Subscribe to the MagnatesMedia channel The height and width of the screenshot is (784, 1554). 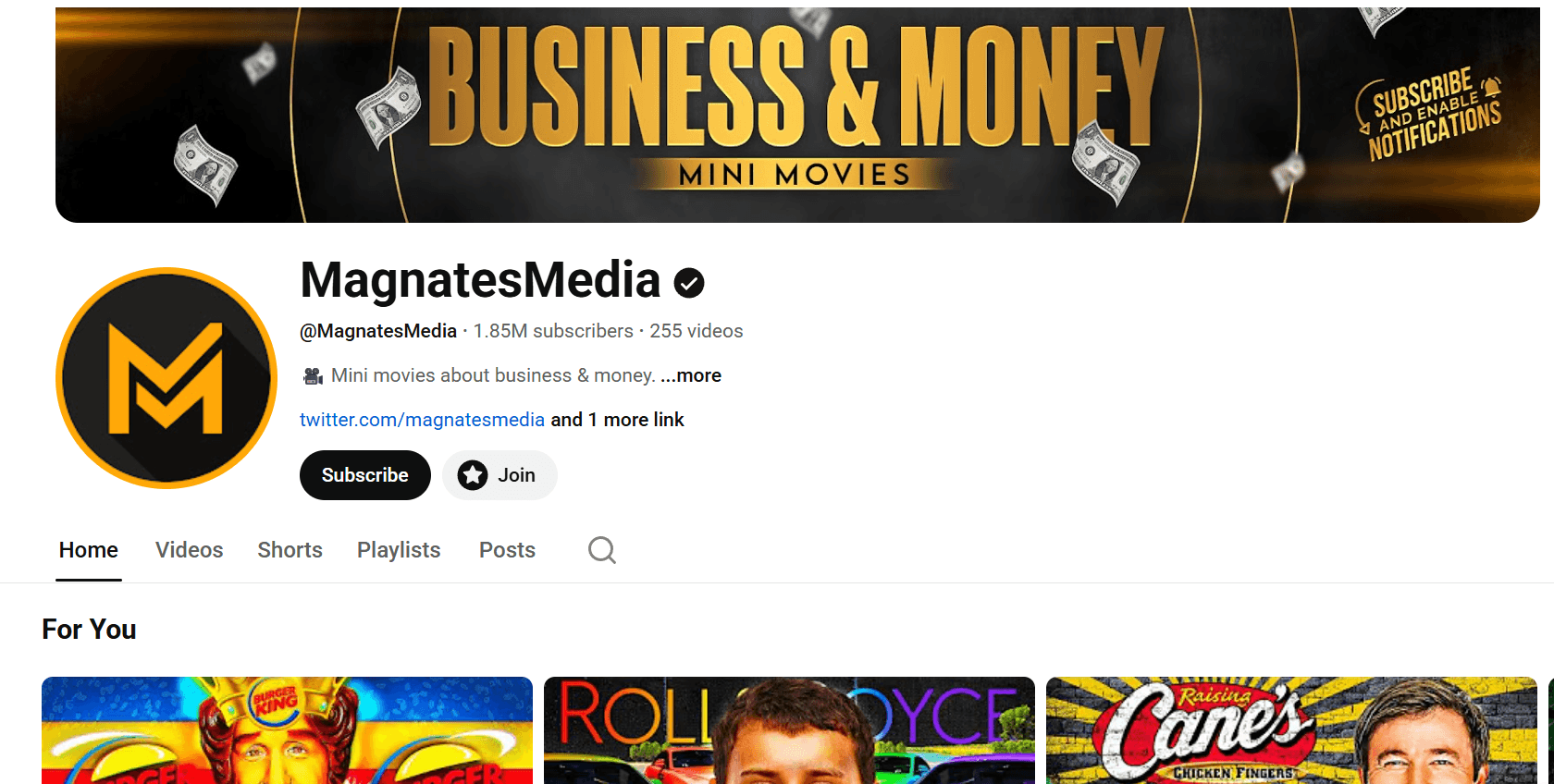(x=365, y=475)
